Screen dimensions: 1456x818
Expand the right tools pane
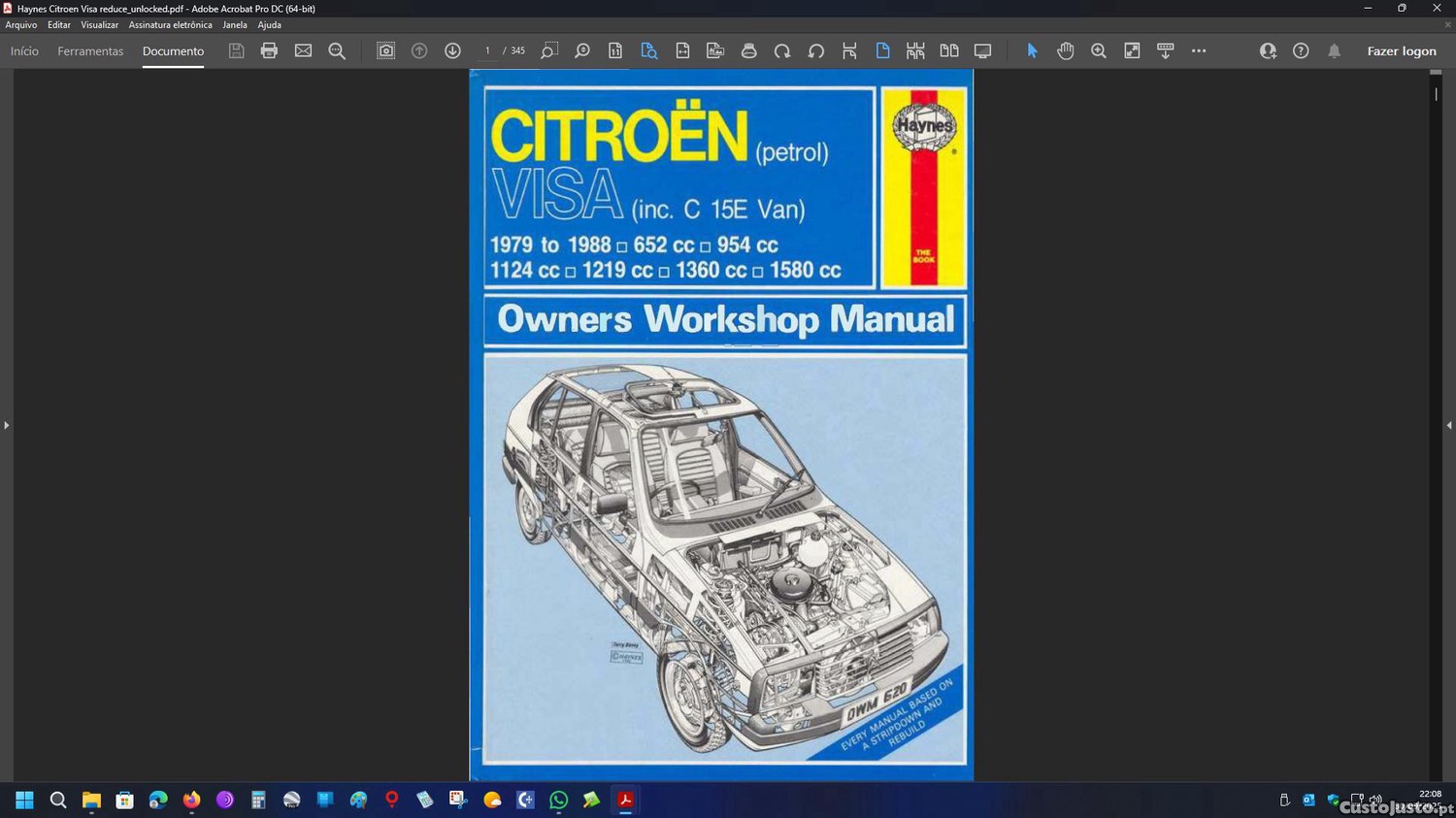(x=1448, y=425)
